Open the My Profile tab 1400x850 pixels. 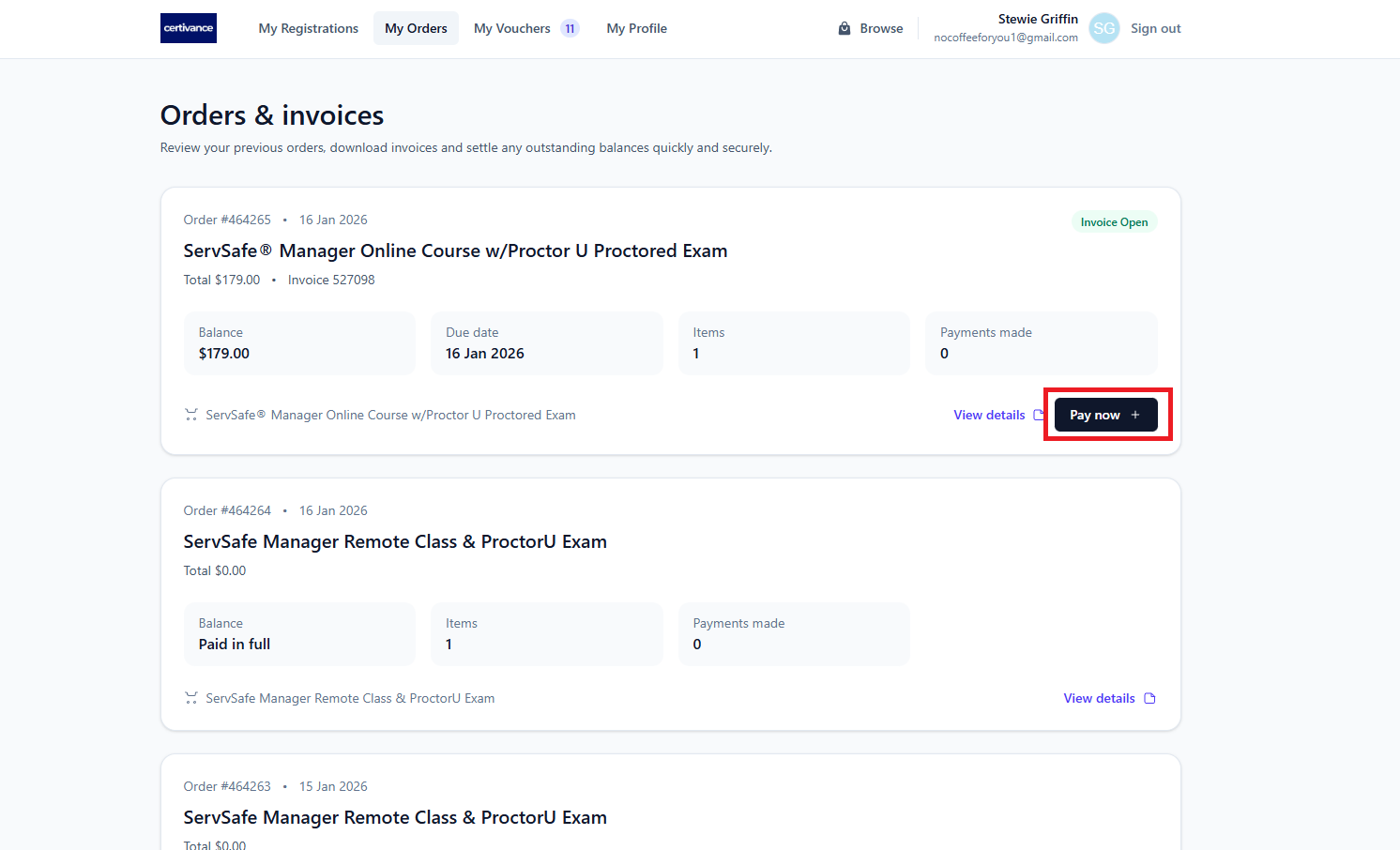click(636, 28)
